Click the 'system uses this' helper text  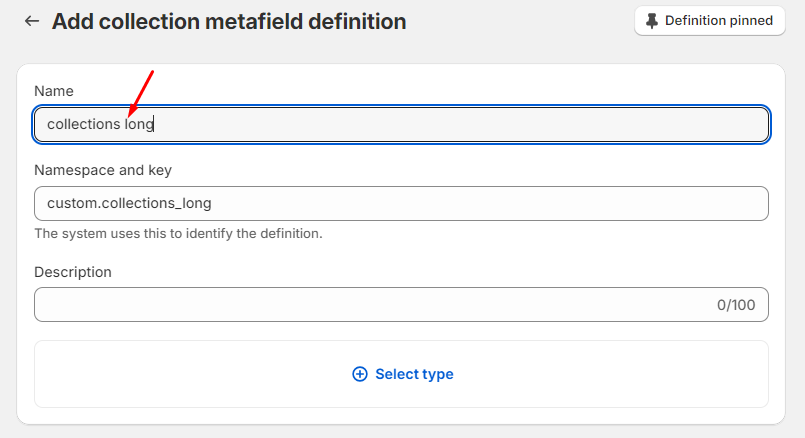pyautogui.click(x=178, y=234)
